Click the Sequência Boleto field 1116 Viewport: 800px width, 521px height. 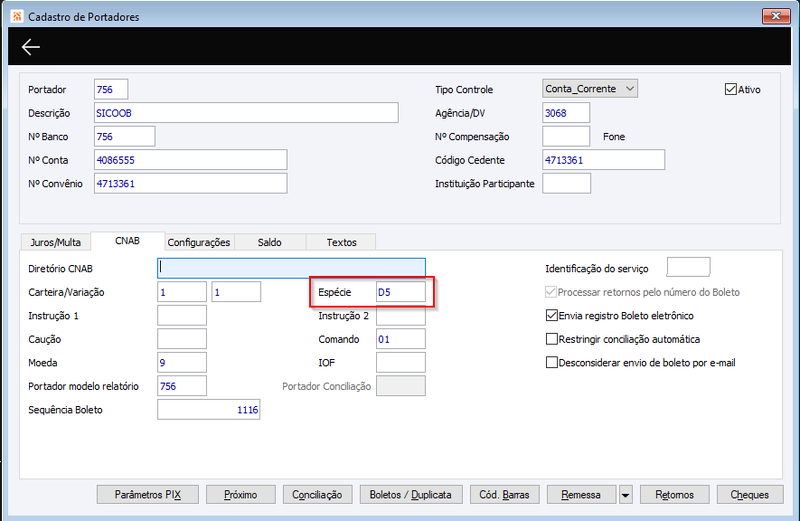(x=209, y=409)
